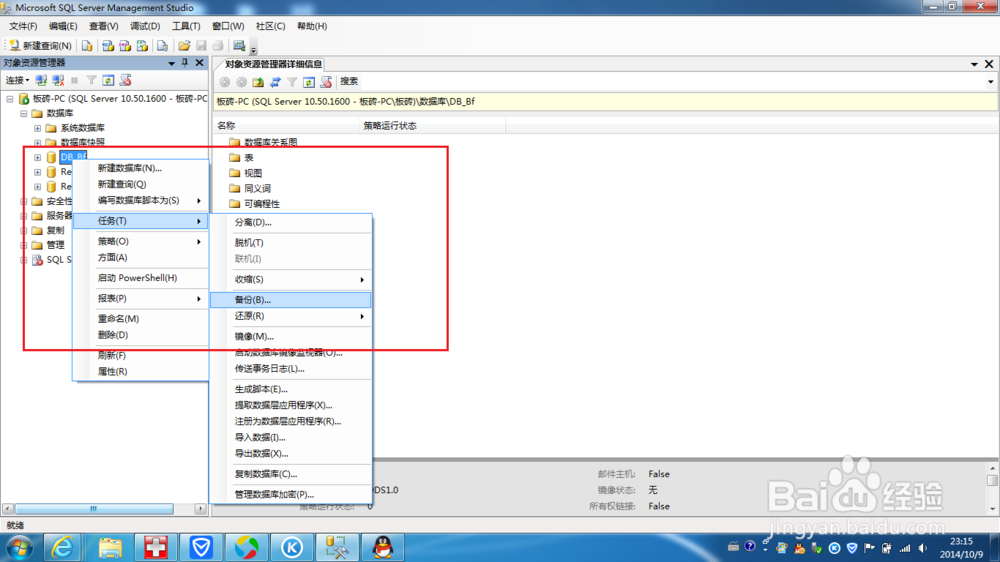1000x562 pixels.
Task: Choose 导出数据(X)... in the tasks submenu
Action: click(x=291, y=454)
